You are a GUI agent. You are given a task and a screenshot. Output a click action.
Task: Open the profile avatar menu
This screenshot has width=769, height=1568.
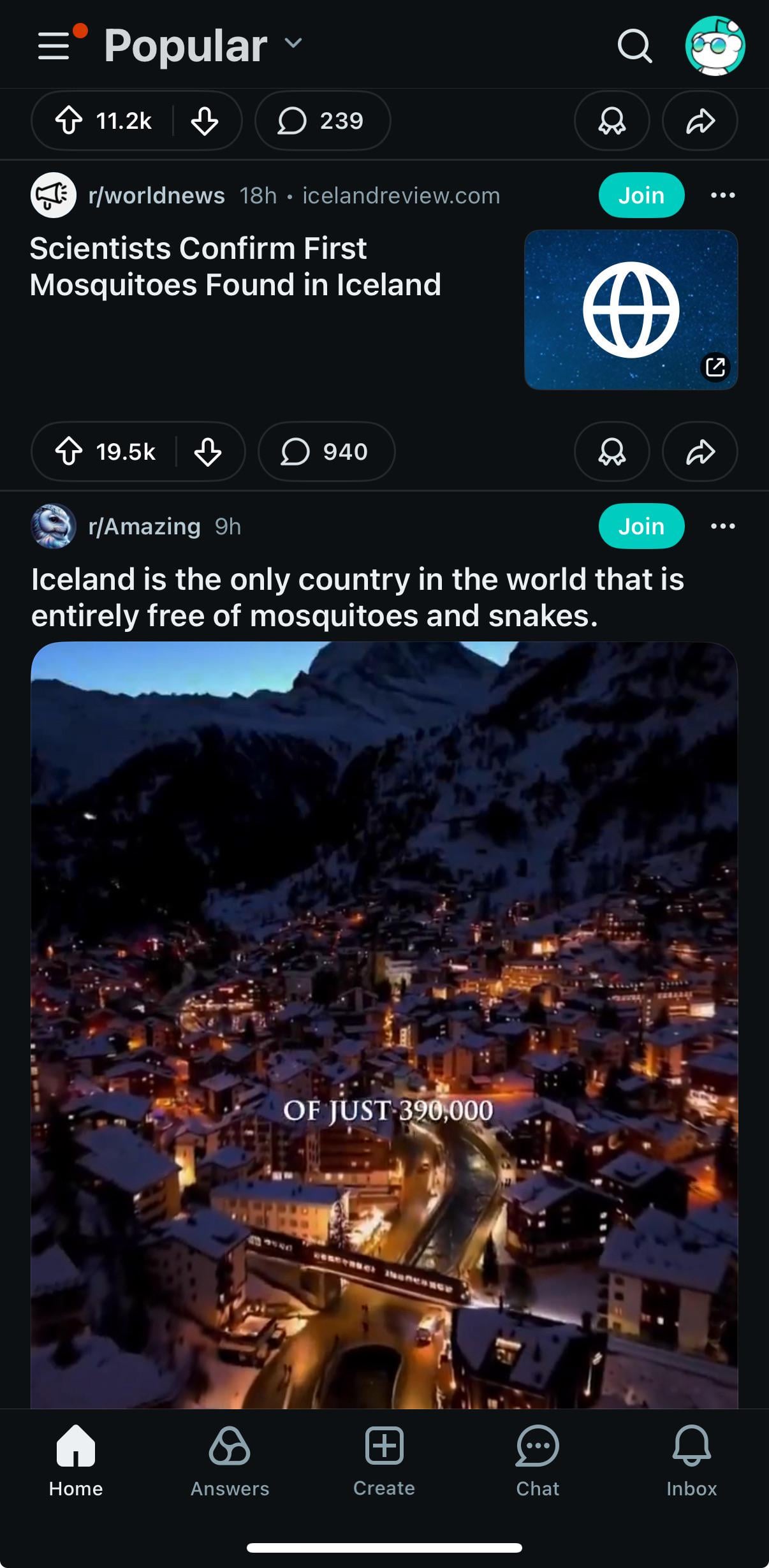click(x=715, y=46)
